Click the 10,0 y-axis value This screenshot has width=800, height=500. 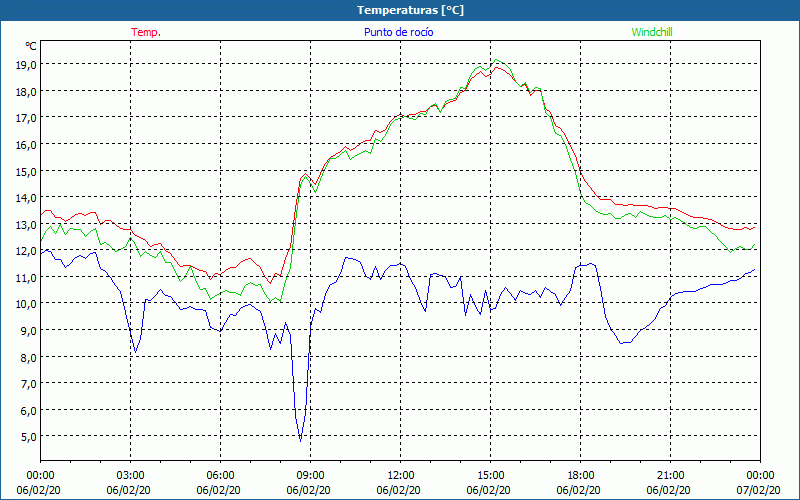(x=27, y=304)
